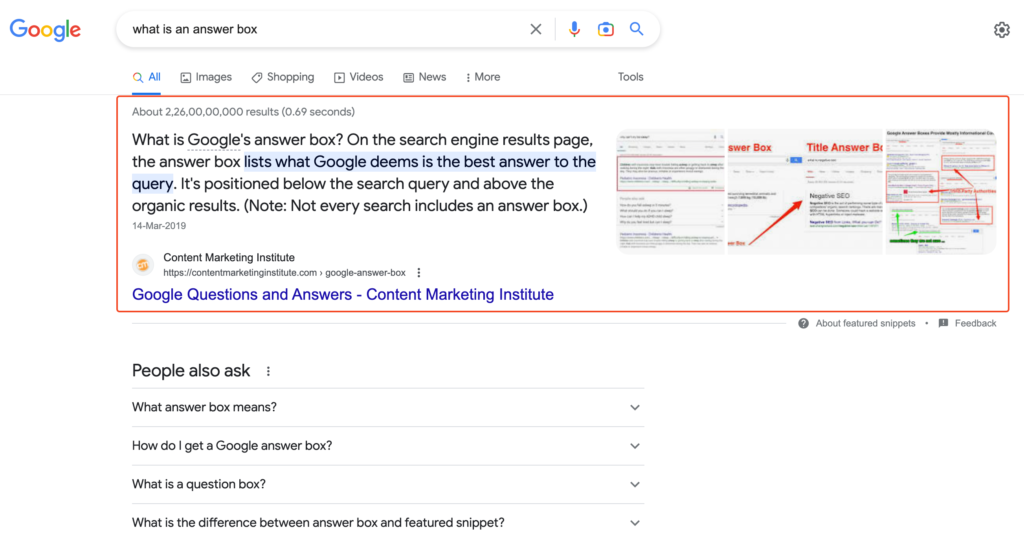Start voice search with microphone icon
This screenshot has height=539, width=1024.
(x=574, y=29)
